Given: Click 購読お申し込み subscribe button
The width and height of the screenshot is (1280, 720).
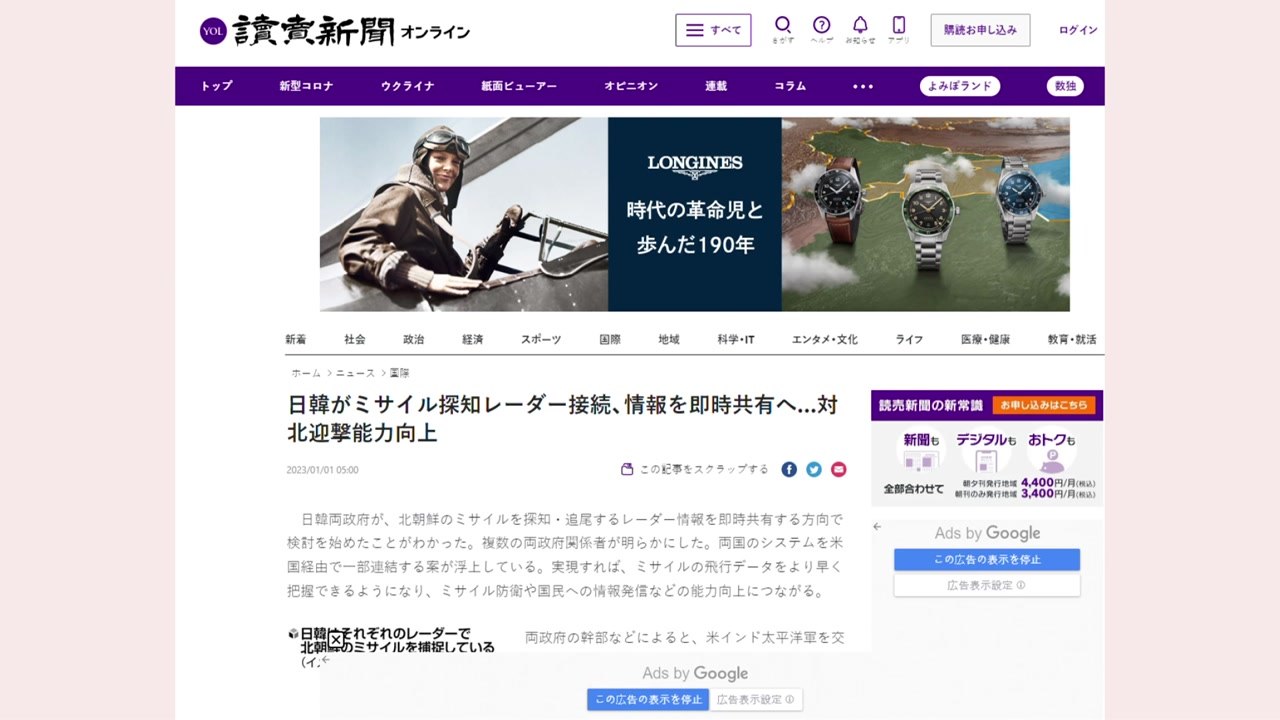Looking at the screenshot, I should point(980,30).
